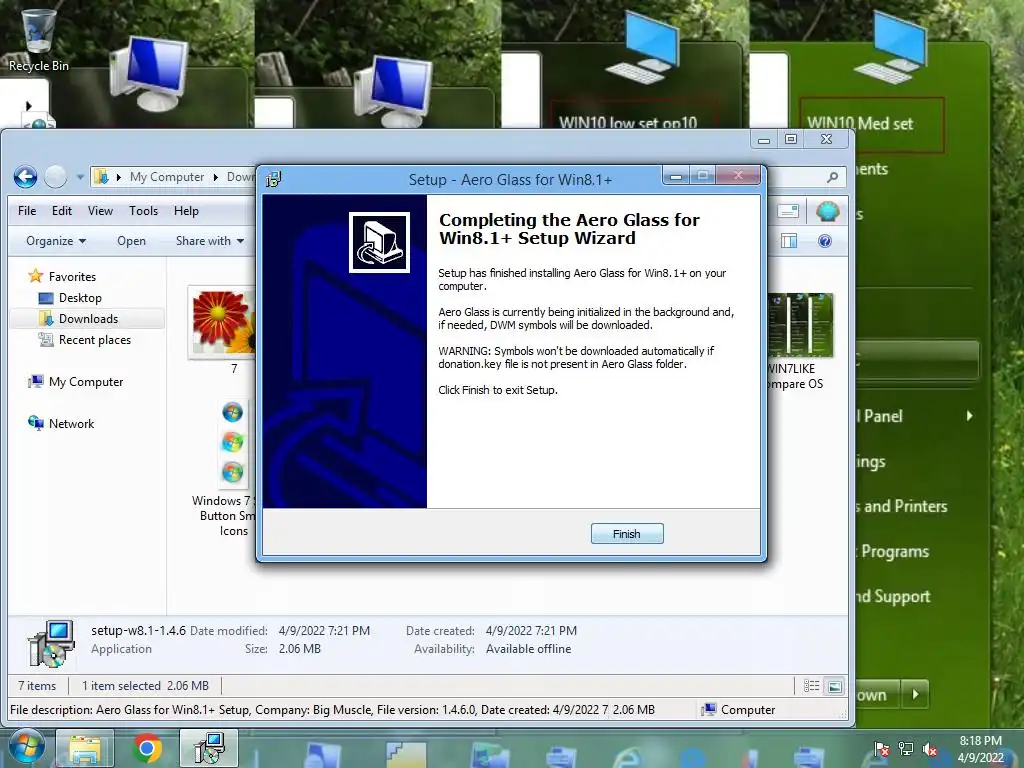Click the card icon left of the seashell
The image size is (1024, 768).
pos(788,211)
